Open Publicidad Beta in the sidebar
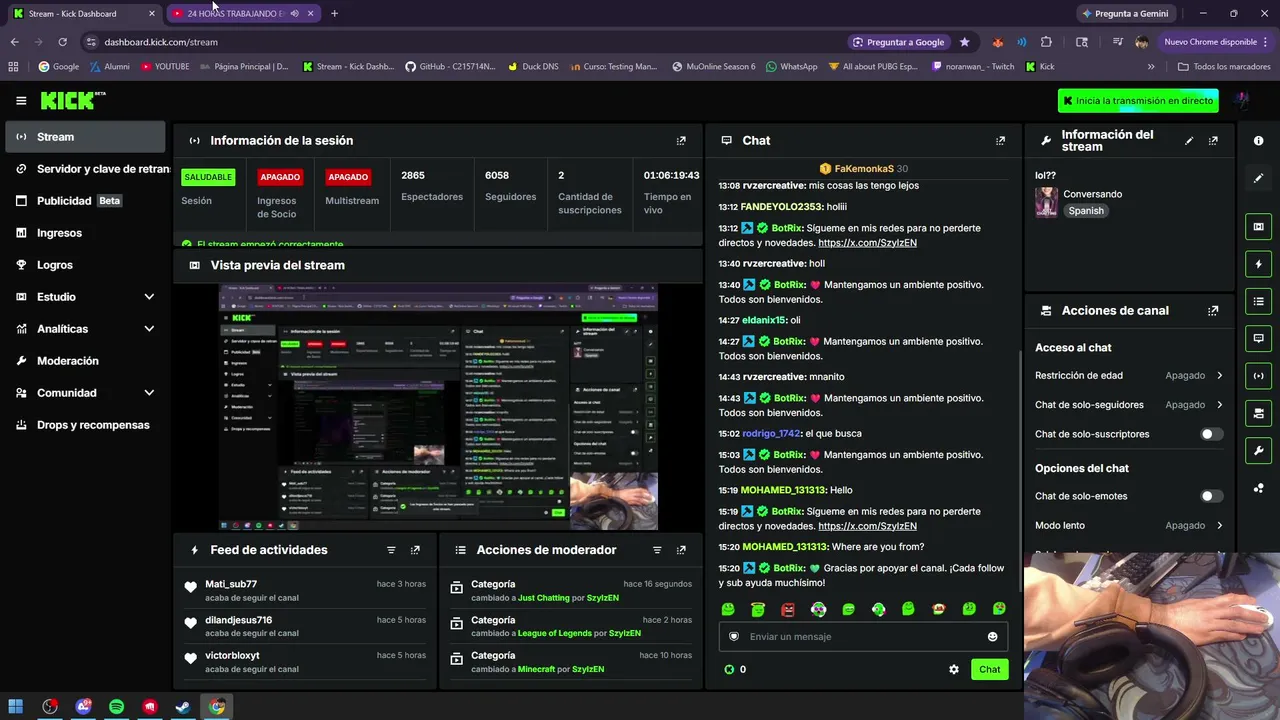The width and height of the screenshot is (1280, 720). pyautogui.click(x=85, y=201)
